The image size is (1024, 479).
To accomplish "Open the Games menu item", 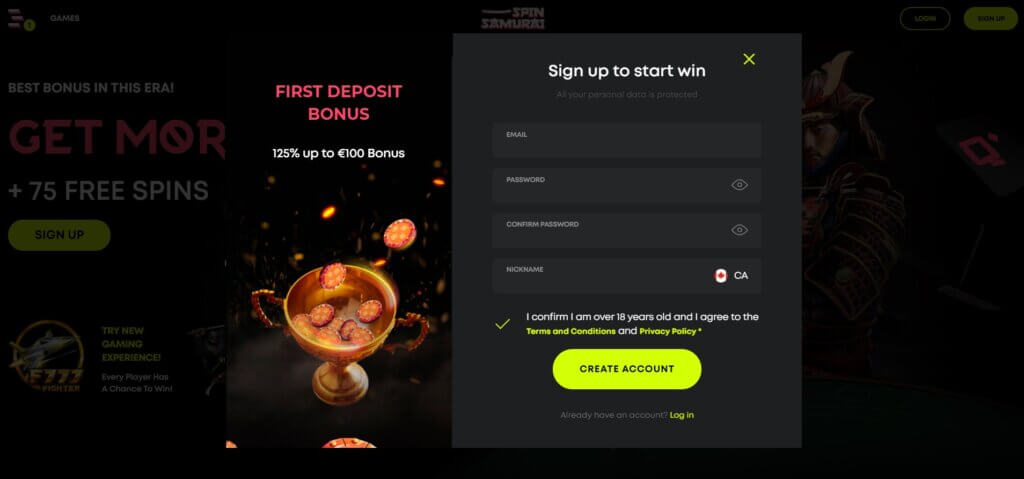I will (65, 18).
